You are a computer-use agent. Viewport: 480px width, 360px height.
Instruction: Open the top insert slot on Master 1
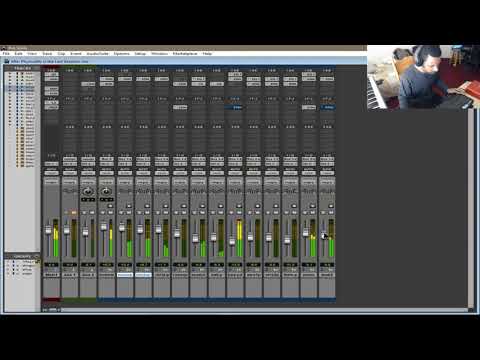click(51, 74)
